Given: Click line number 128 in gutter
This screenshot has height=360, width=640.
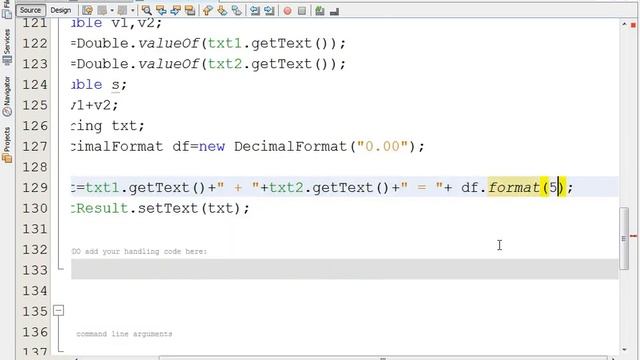Looking at the screenshot, I should pos(35,167).
